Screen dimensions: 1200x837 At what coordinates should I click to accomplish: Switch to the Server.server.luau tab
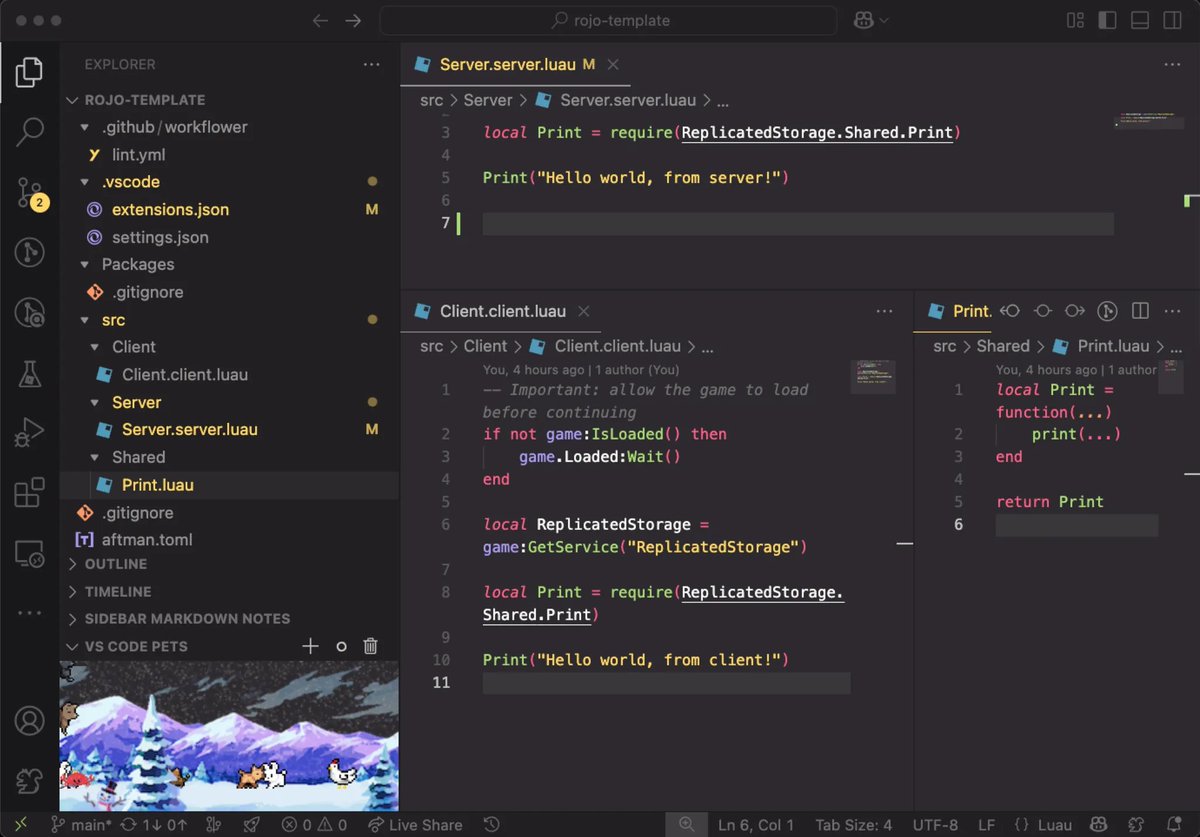[507, 64]
